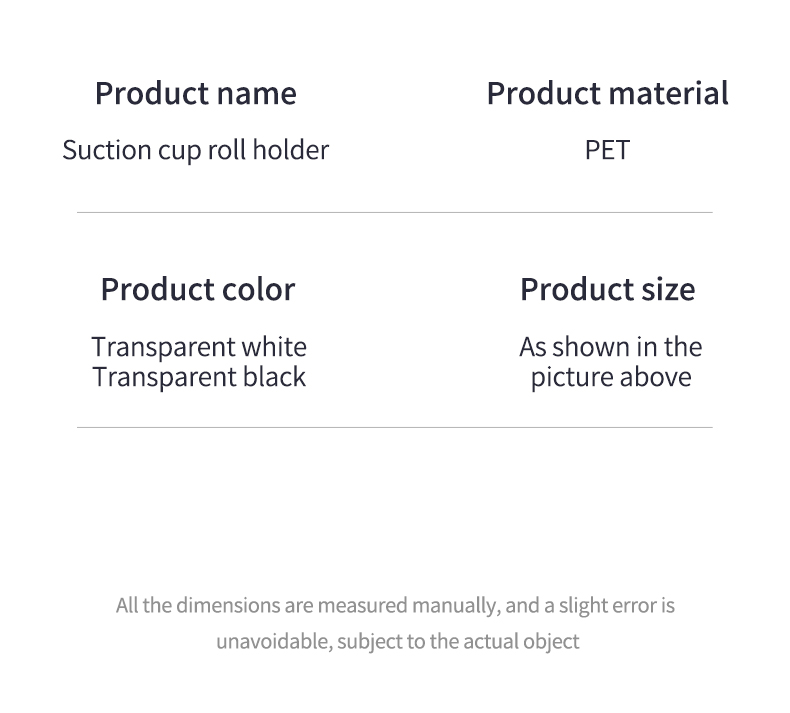Screen dimensions: 790x713
Task: Click the 'All the dimensions' disclaimer line
Action: coord(395,605)
